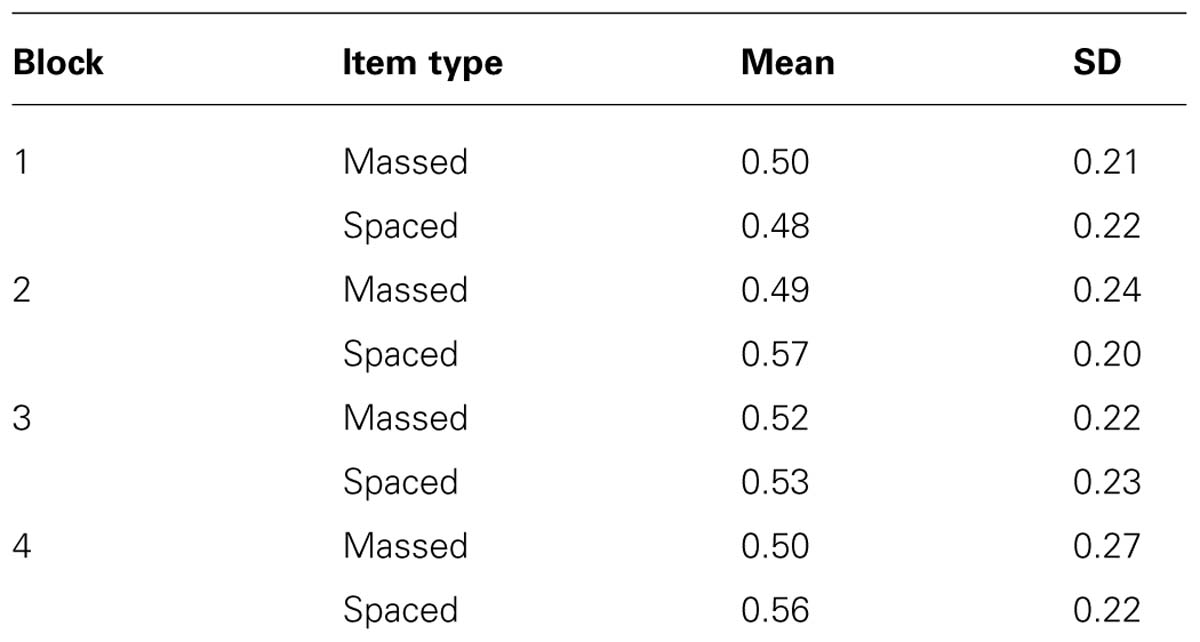Click the Block 3 Massed mean 0.52
1200x642 pixels.
point(775,418)
